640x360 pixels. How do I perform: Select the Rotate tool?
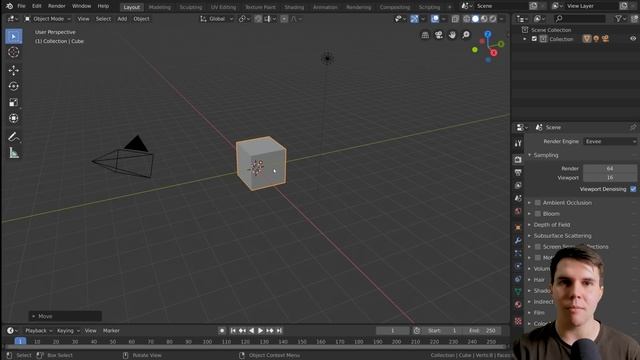[x=13, y=86]
